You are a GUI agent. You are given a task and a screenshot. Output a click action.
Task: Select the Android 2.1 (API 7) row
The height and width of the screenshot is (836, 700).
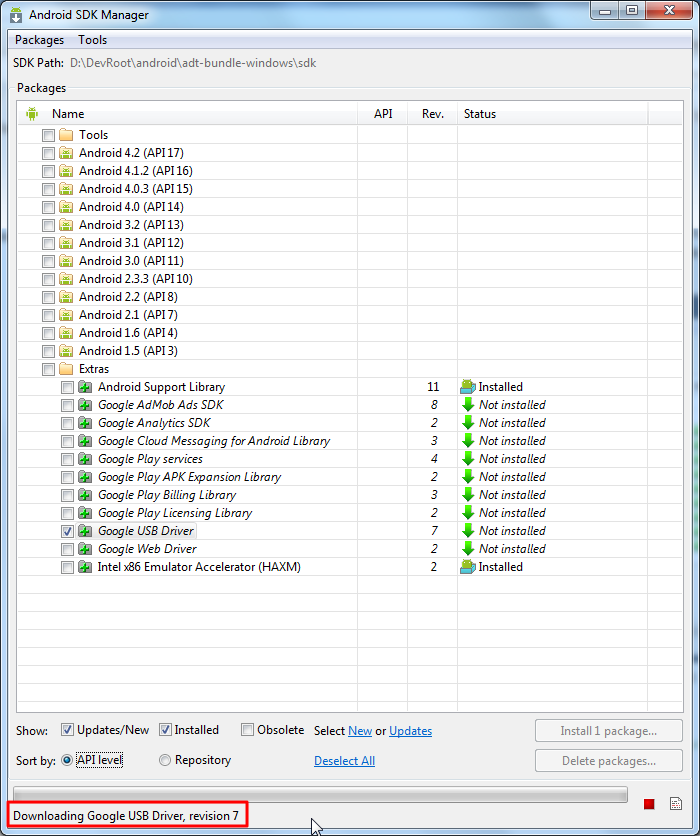pyautogui.click(x=350, y=315)
